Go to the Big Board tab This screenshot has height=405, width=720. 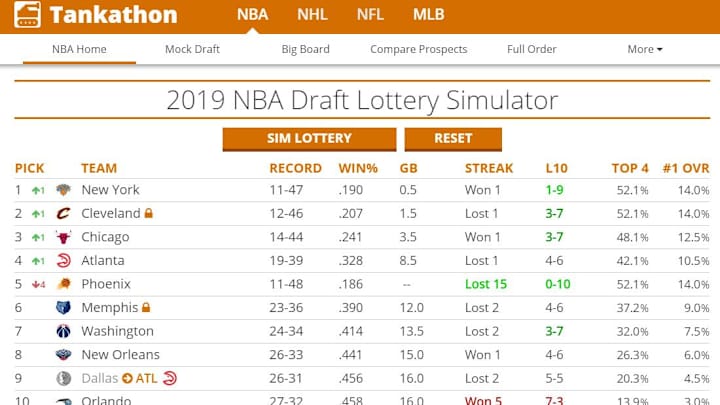click(304, 49)
